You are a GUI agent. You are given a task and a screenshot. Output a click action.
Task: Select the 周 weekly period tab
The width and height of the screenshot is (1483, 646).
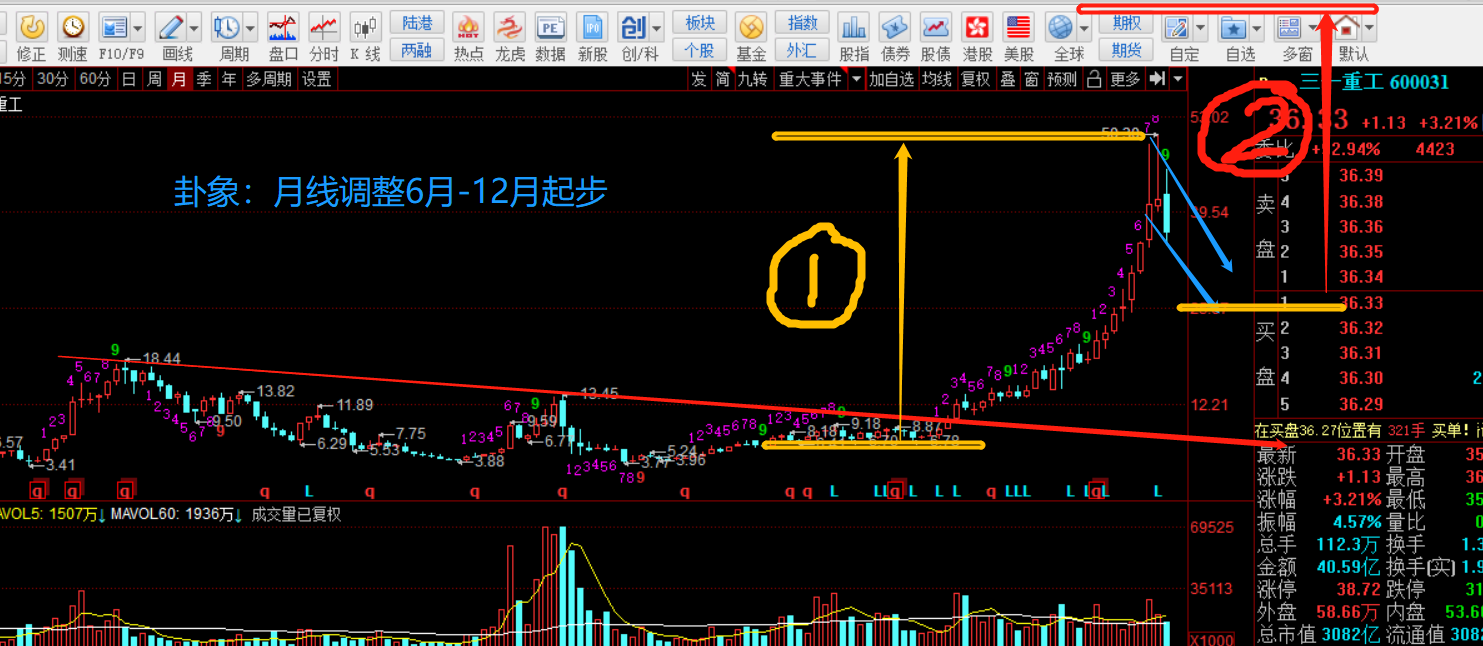(x=154, y=79)
